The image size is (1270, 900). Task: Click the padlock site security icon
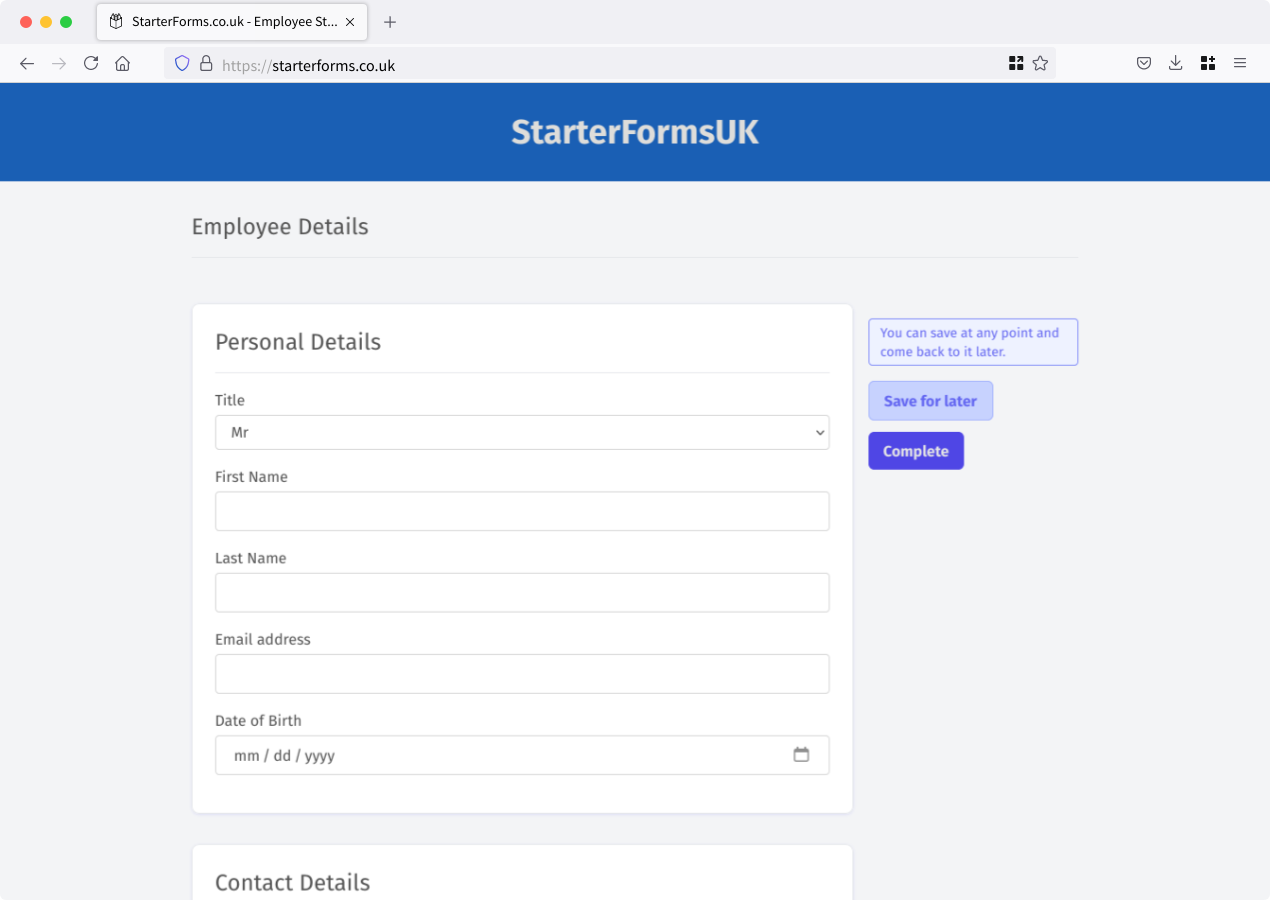(206, 64)
